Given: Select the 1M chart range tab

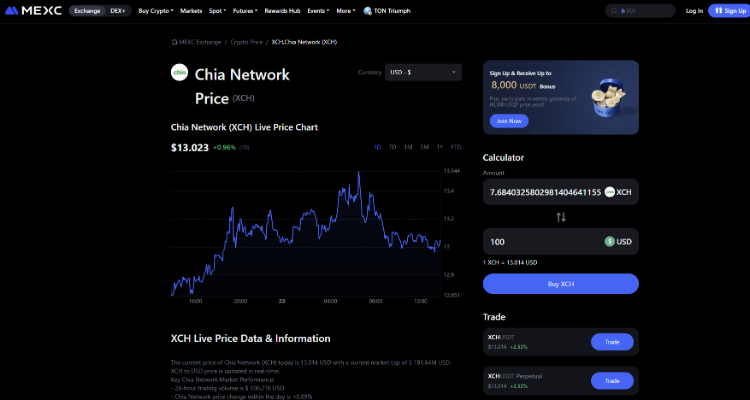Looking at the screenshot, I should (x=408, y=147).
